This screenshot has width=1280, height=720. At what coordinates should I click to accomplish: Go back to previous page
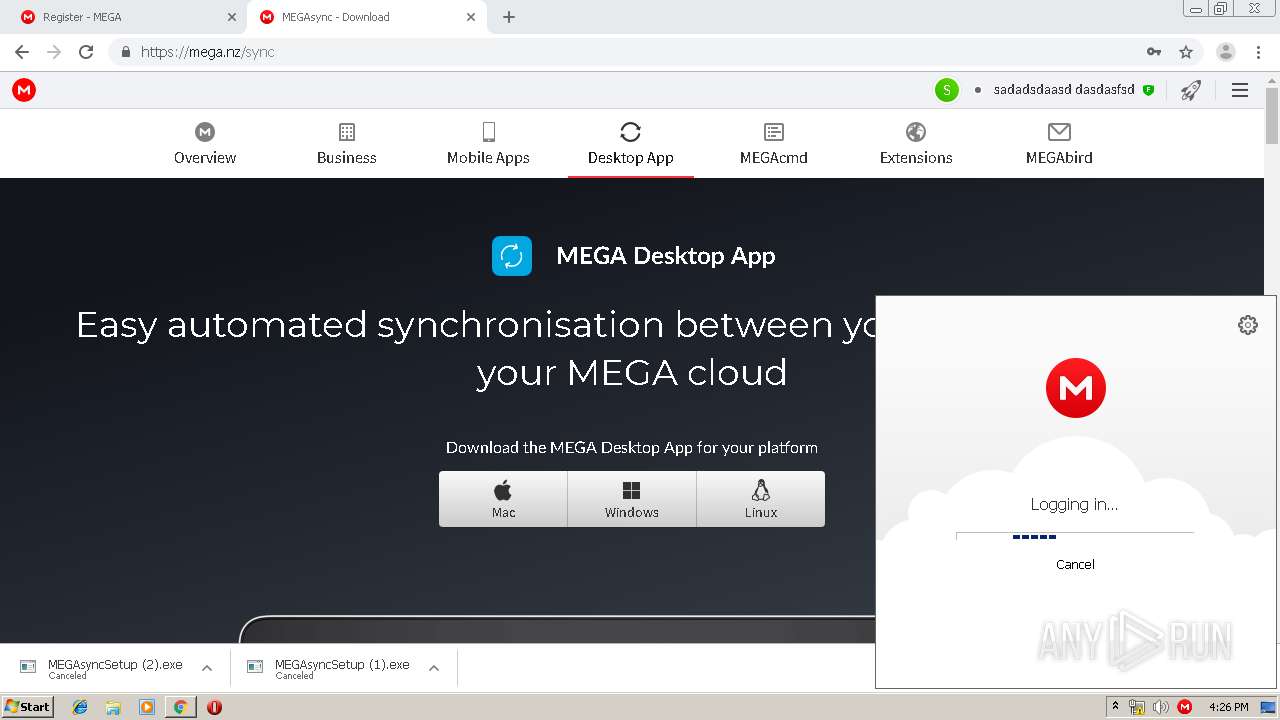click(22, 52)
